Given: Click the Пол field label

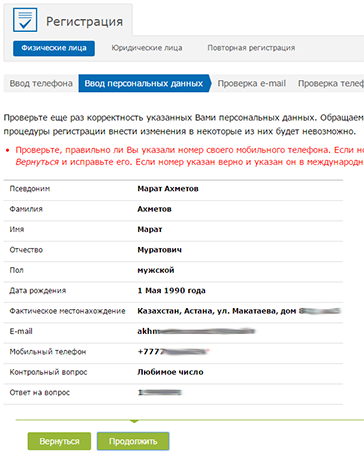Looking at the screenshot, I should (16, 270).
